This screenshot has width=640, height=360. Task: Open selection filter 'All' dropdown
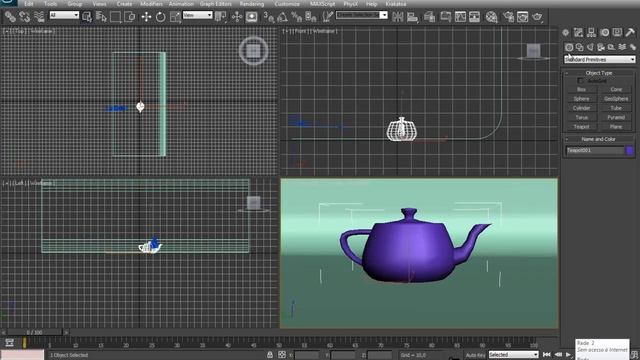pos(64,15)
